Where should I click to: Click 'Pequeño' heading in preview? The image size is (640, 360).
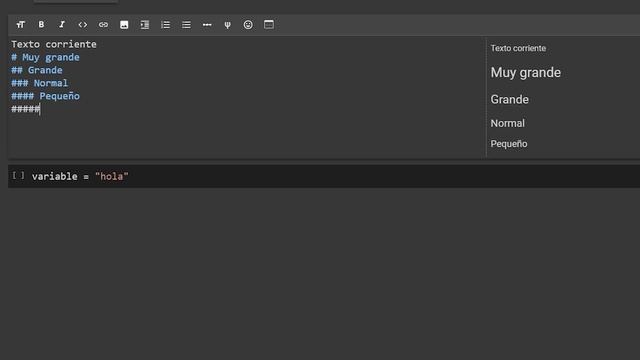click(509, 144)
